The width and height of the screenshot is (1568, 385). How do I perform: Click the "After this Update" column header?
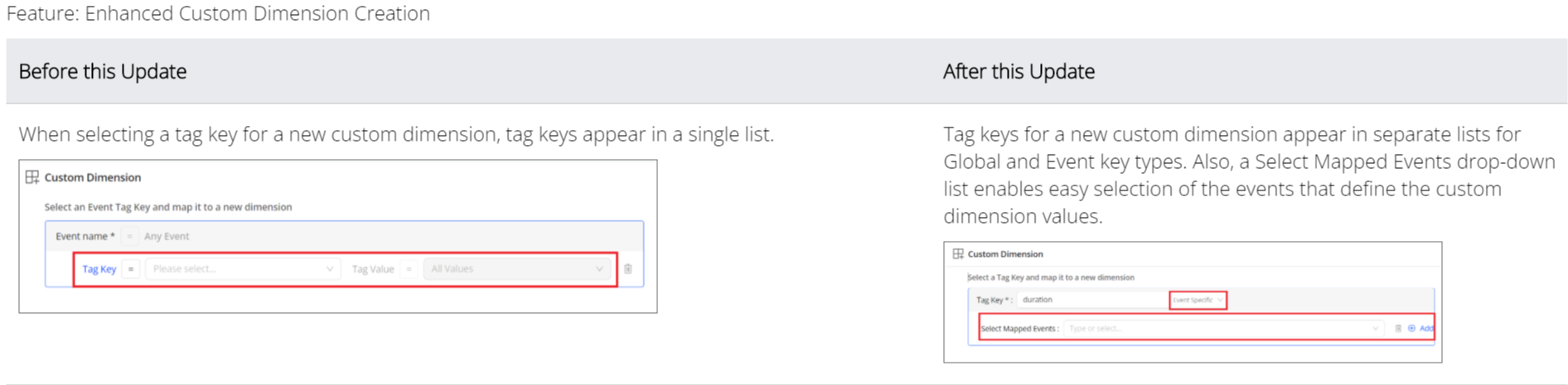coord(1019,72)
